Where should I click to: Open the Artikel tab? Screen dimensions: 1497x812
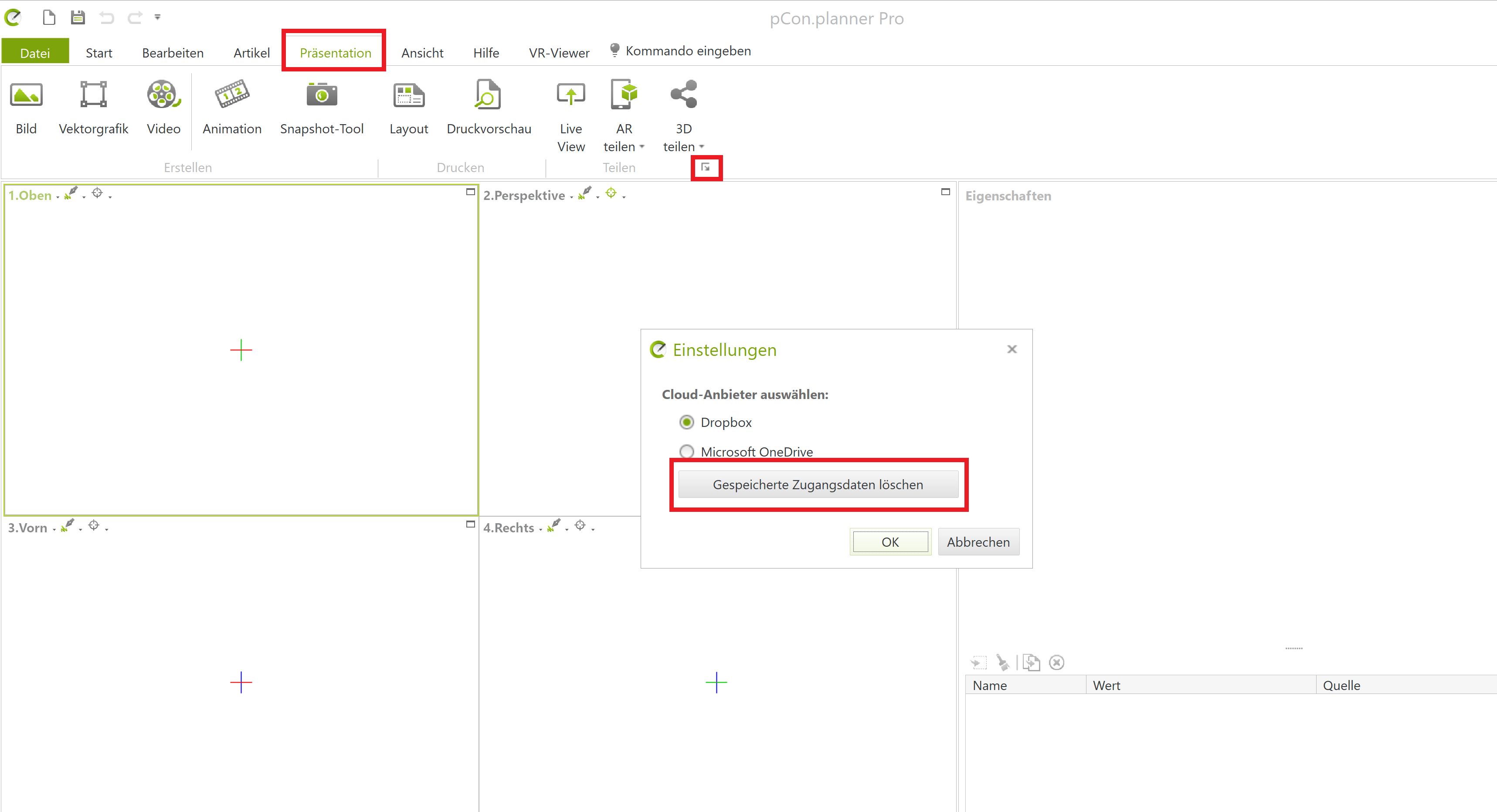(251, 53)
